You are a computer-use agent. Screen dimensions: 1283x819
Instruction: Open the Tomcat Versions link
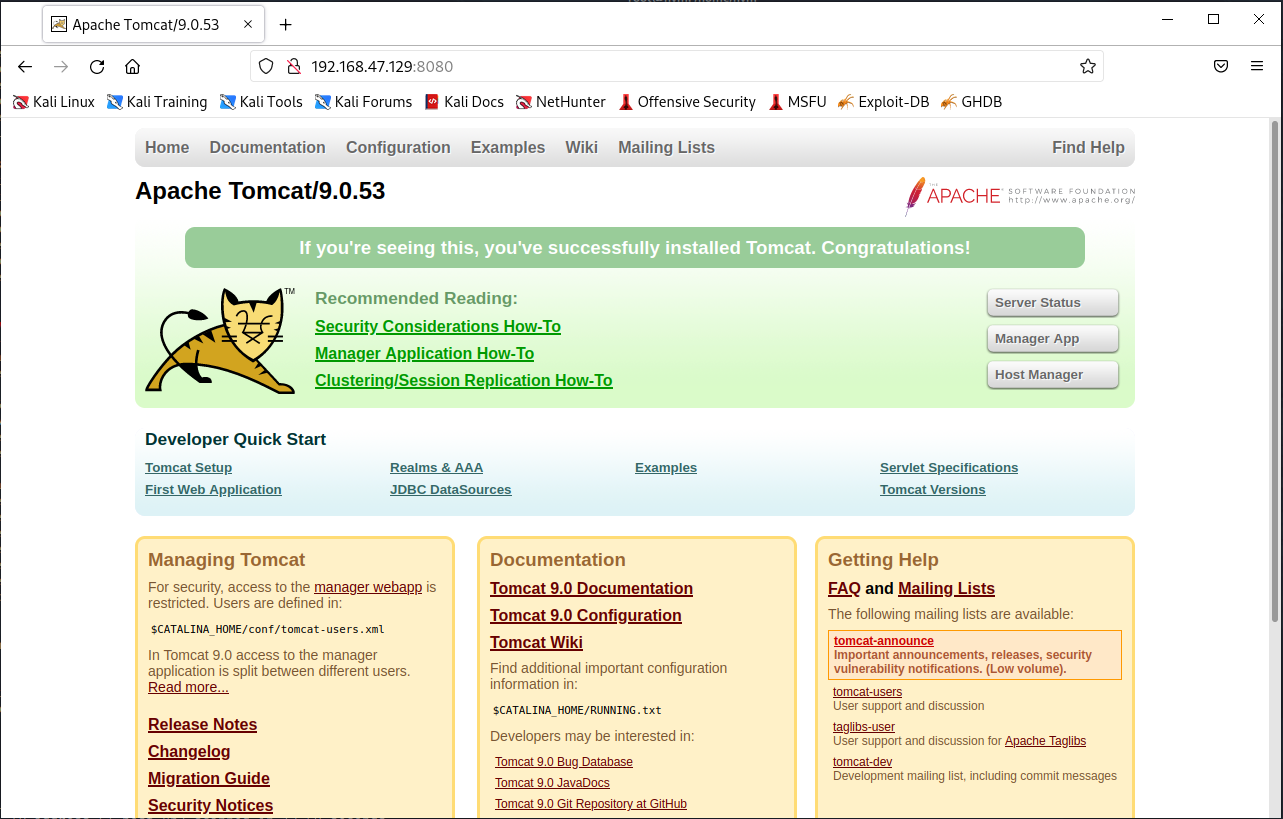click(x=932, y=490)
